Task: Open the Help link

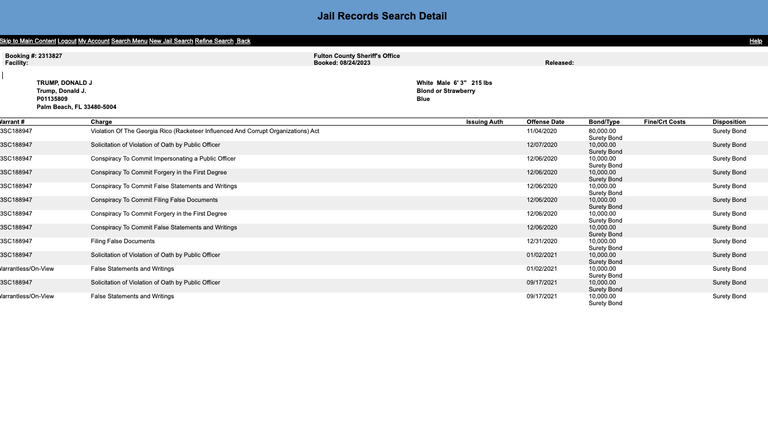Action: pyautogui.click(x=756, y=41)
